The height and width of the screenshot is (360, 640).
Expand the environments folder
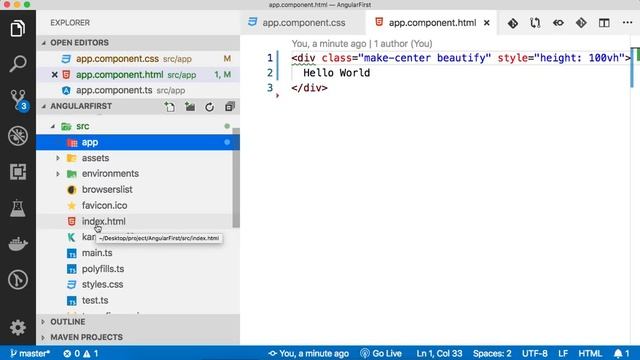58,174
